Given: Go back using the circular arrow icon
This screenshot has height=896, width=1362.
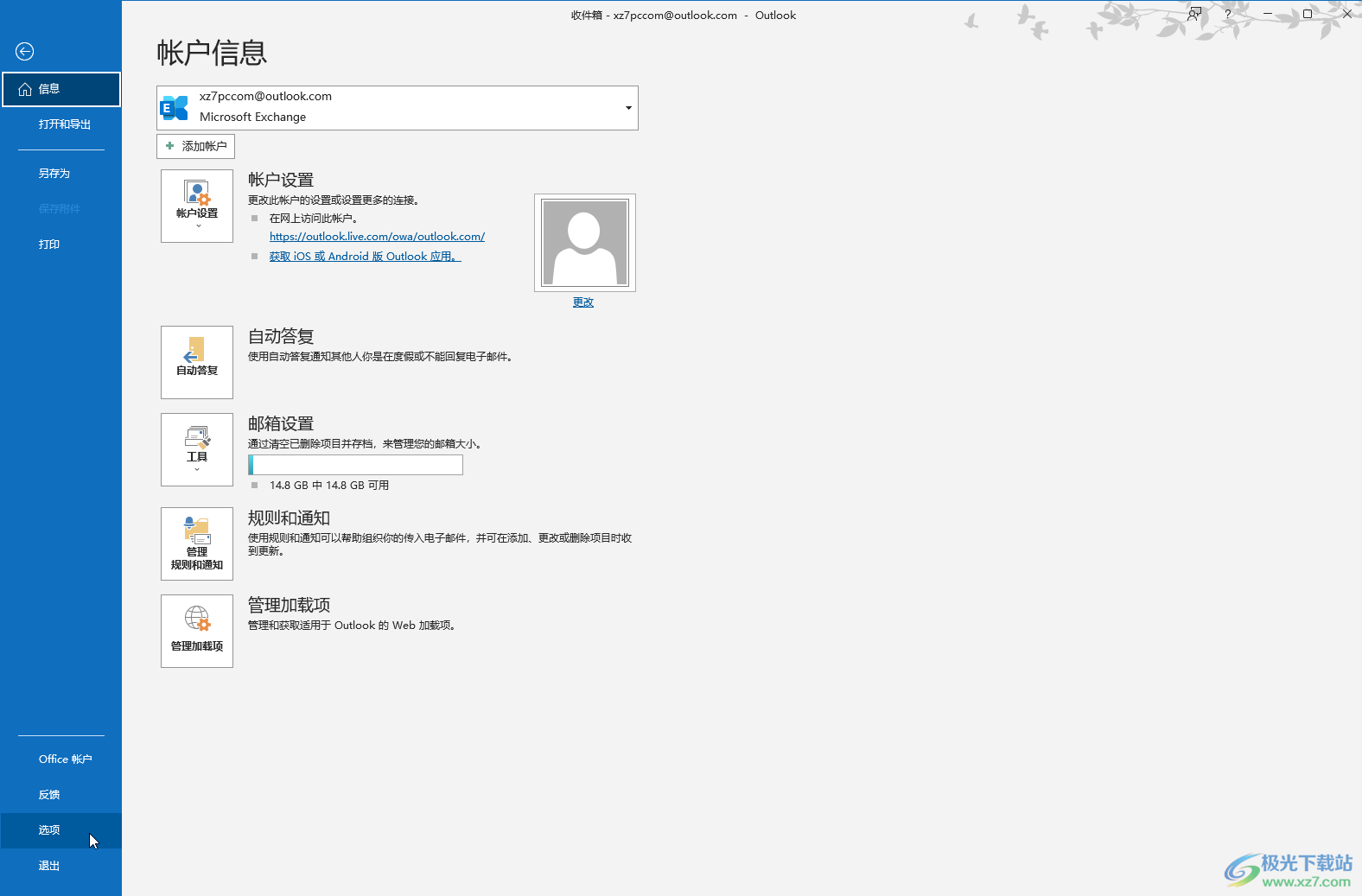Looking at the screenshot, I should (25, 52).
